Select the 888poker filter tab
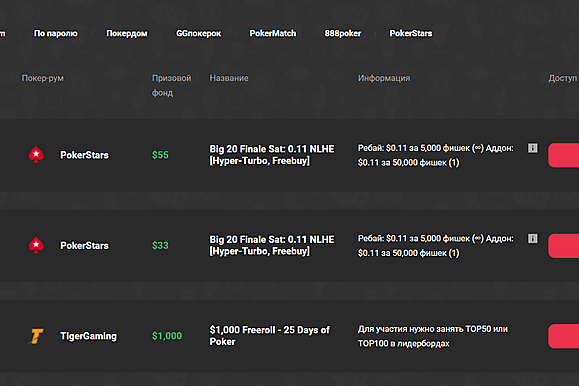579x386 pixels. tap(343, 34)
